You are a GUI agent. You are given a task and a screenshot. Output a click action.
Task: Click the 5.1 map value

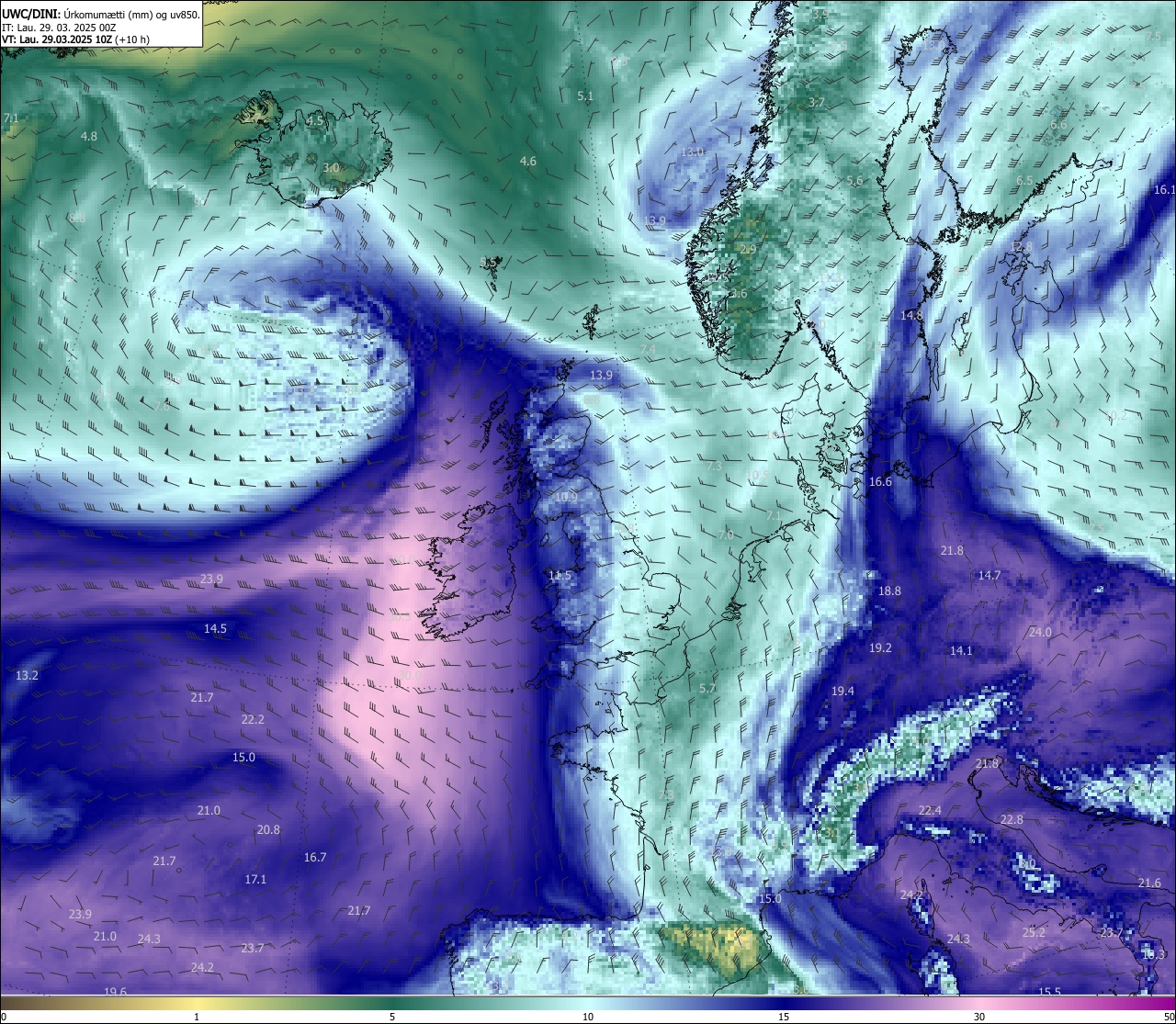click(x=585, y=96)
